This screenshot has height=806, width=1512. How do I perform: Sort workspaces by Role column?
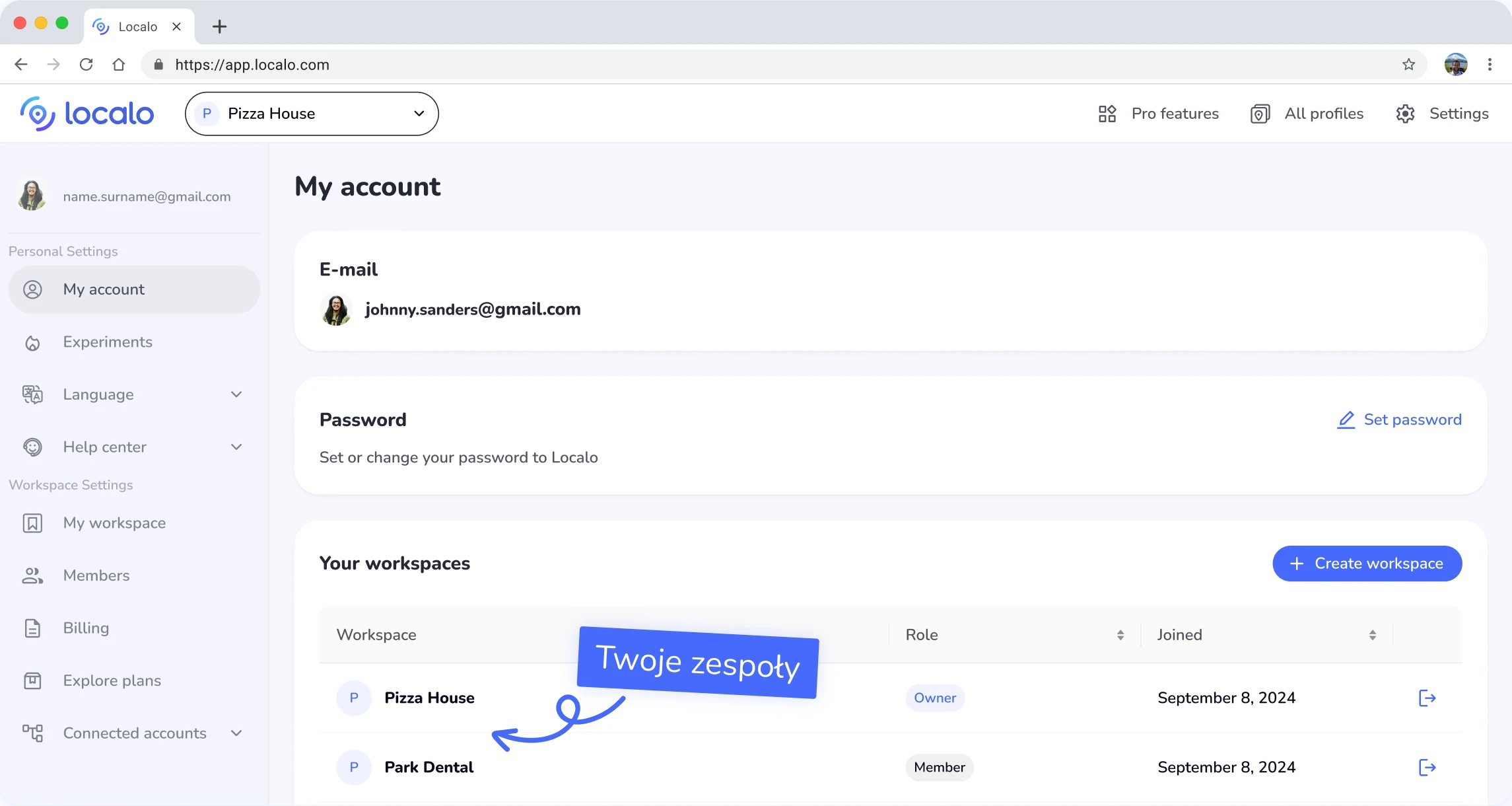[1120, 635]
